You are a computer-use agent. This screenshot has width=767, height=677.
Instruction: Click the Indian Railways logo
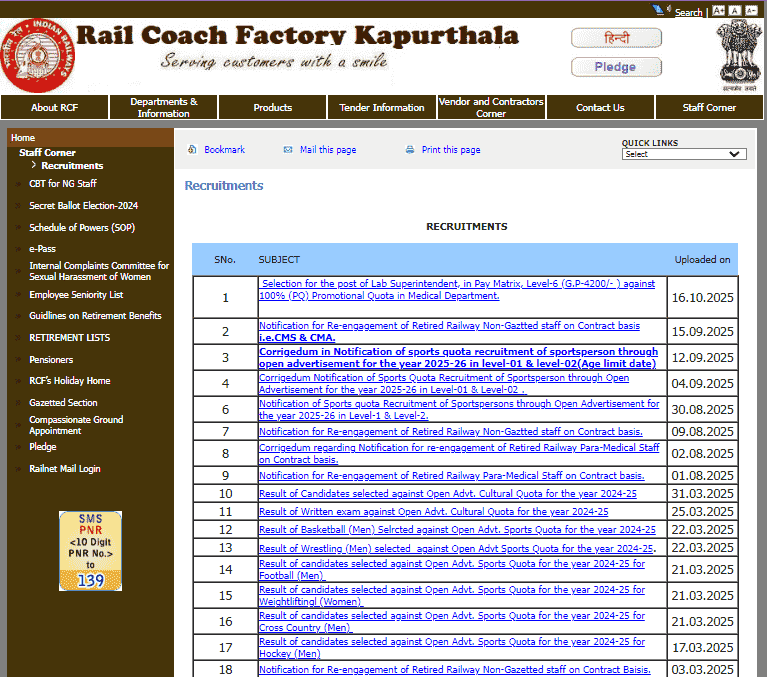tap(38, 56)
